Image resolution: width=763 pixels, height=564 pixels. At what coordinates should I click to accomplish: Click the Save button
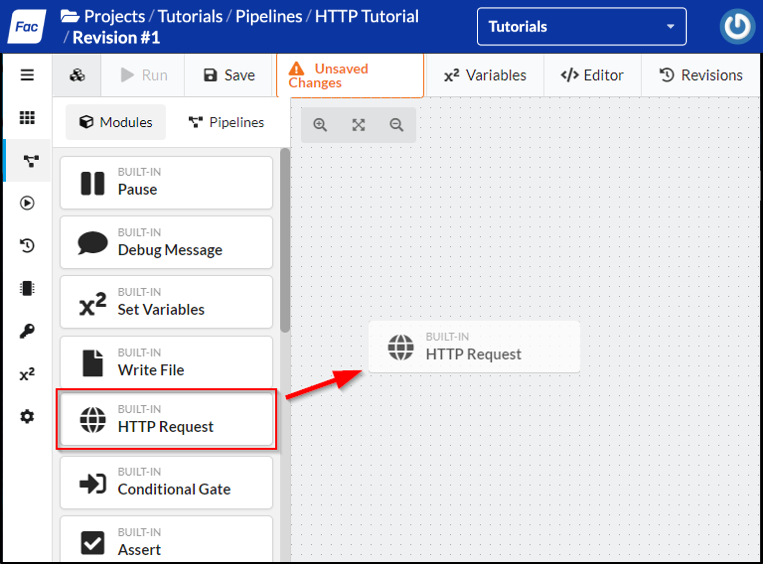(x=229, y=75)
